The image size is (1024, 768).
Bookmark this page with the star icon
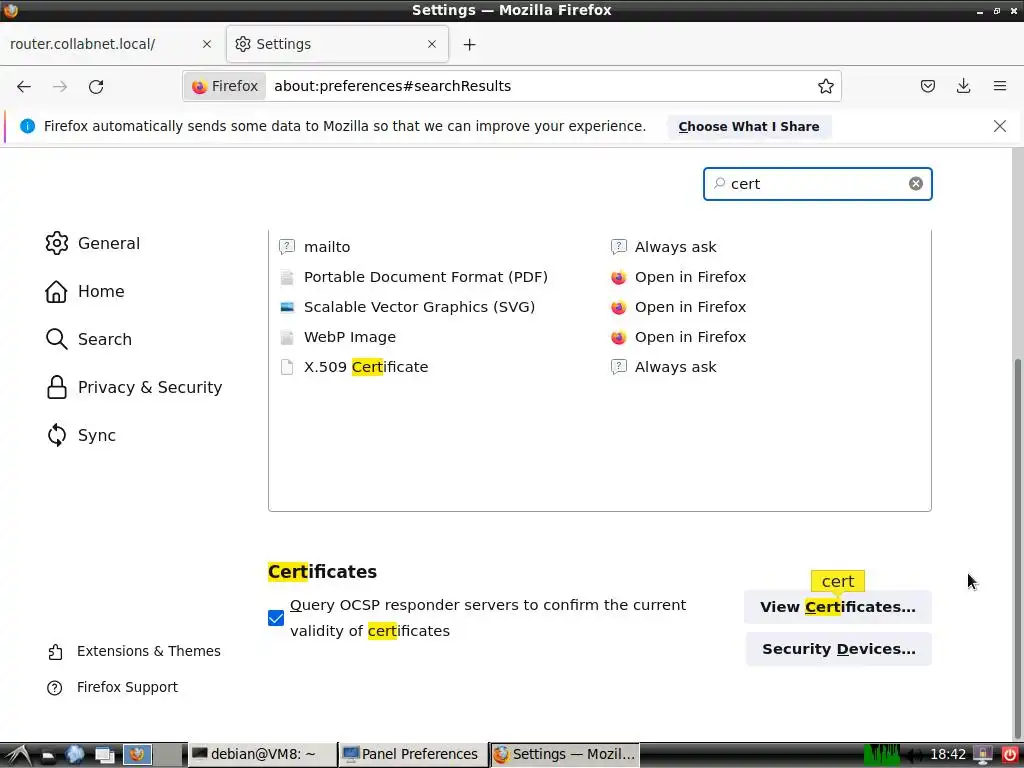coord(825,86)
